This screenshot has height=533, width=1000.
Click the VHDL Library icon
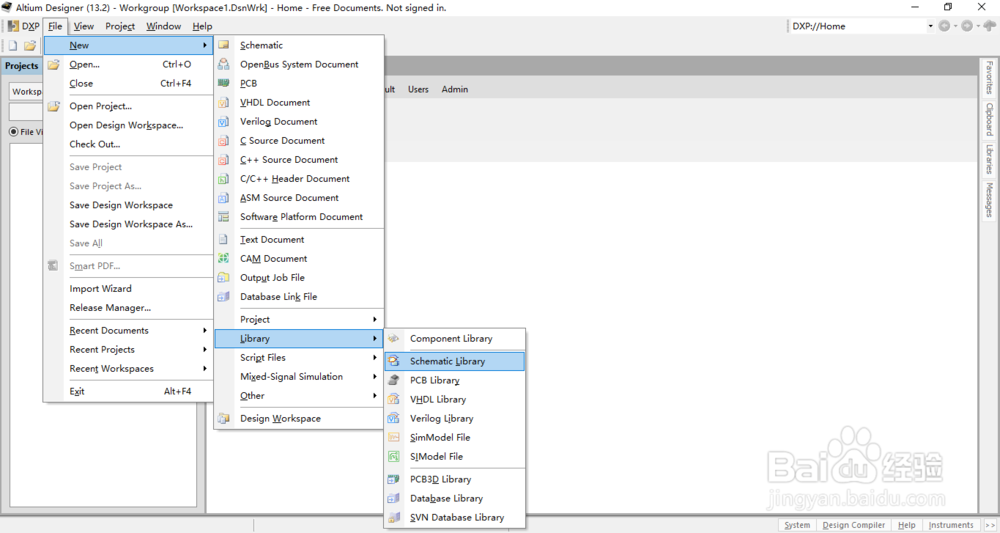(393, 399)
